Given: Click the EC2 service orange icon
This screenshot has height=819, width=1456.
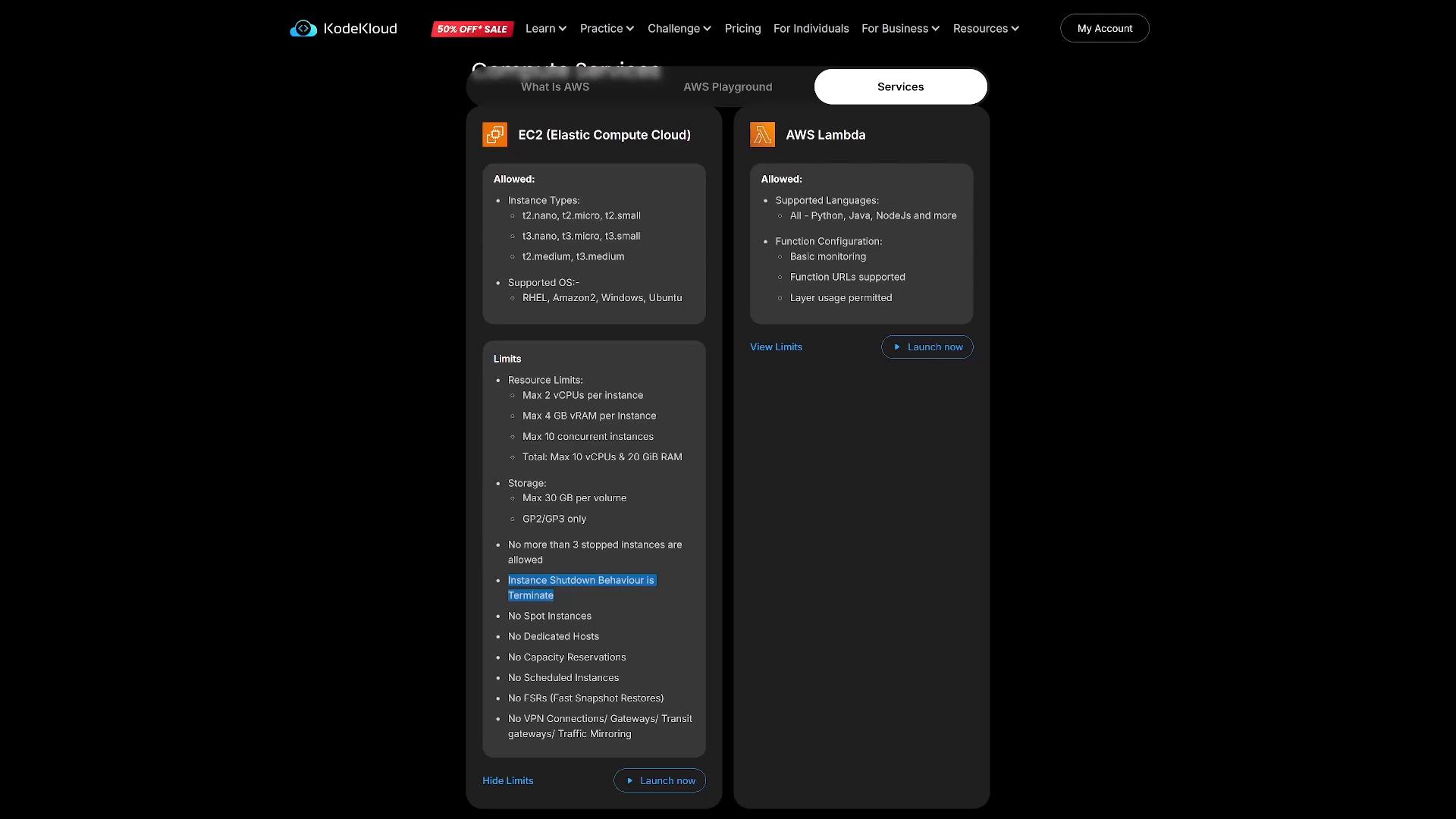Looking at the screenshot, I should click(x=495, y=135).
